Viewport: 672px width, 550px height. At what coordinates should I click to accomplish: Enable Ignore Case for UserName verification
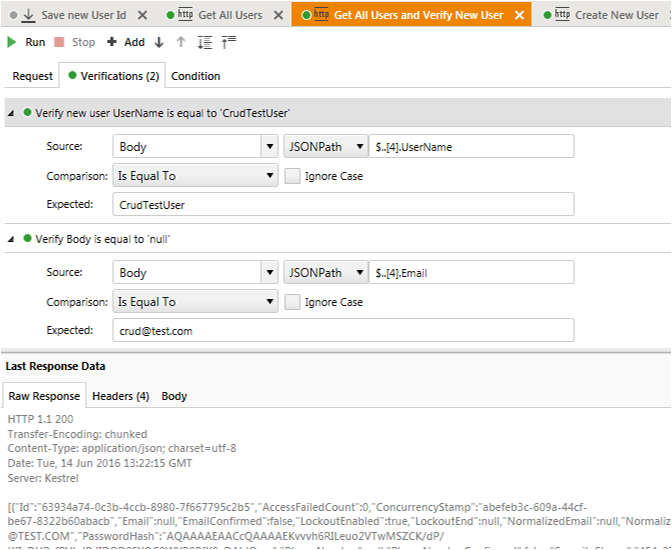(x=292, y=176)
